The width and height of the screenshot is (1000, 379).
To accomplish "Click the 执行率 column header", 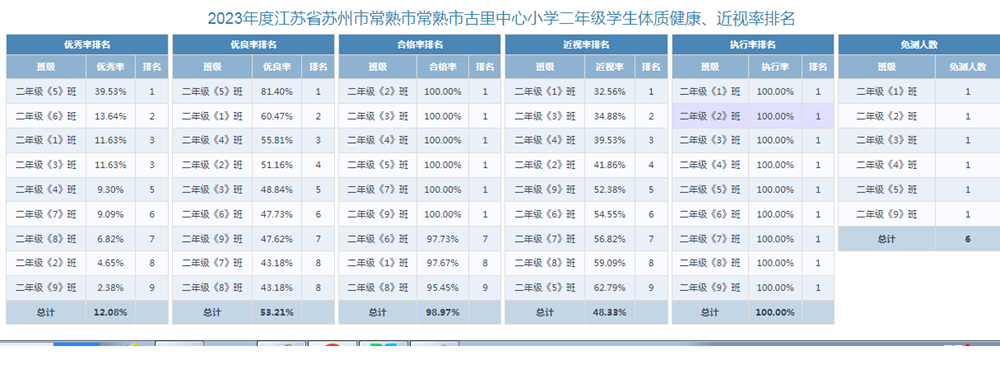I will point(777,66).
